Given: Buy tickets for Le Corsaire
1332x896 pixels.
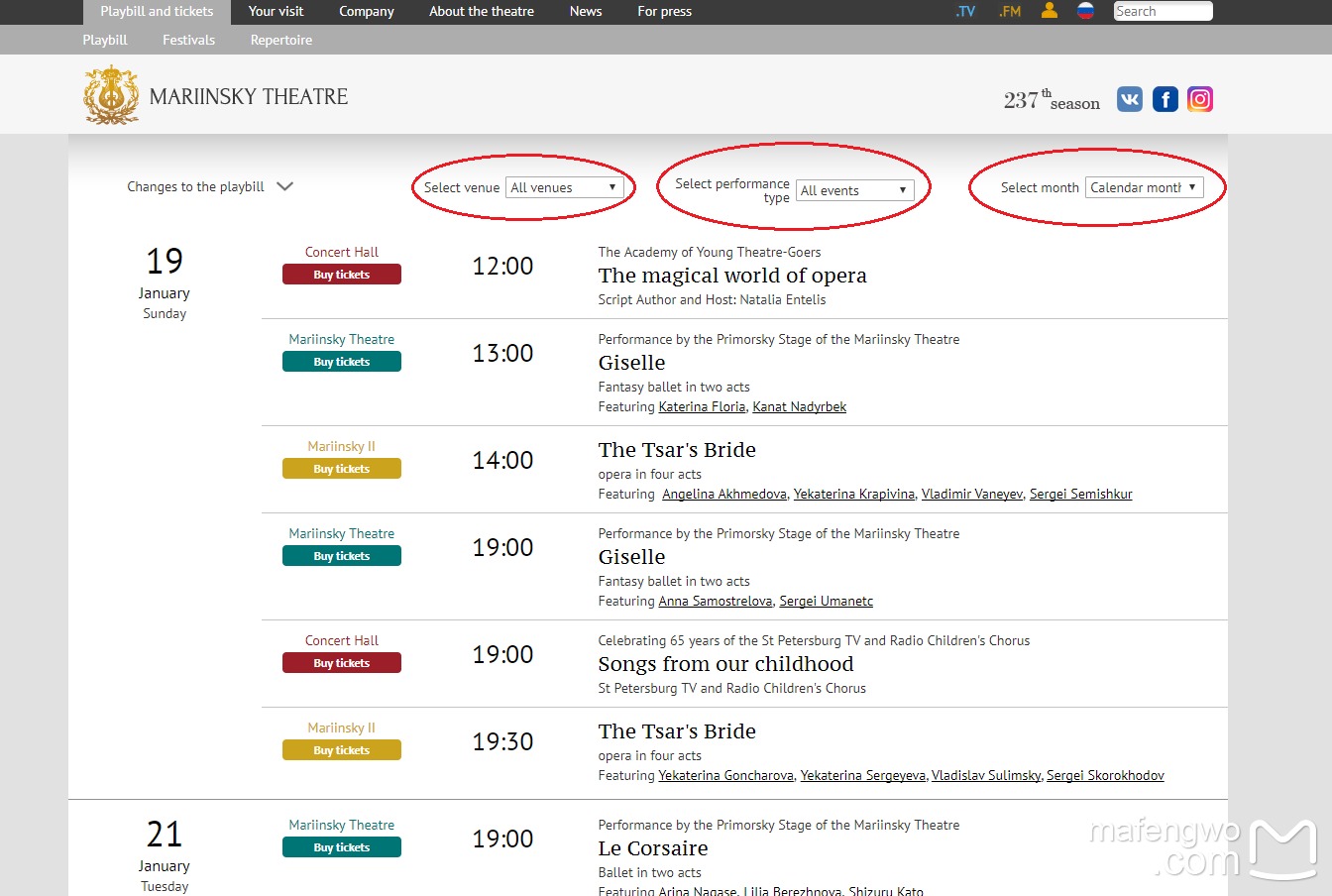Looking at the screenshot, I should [x=342, y=847].
